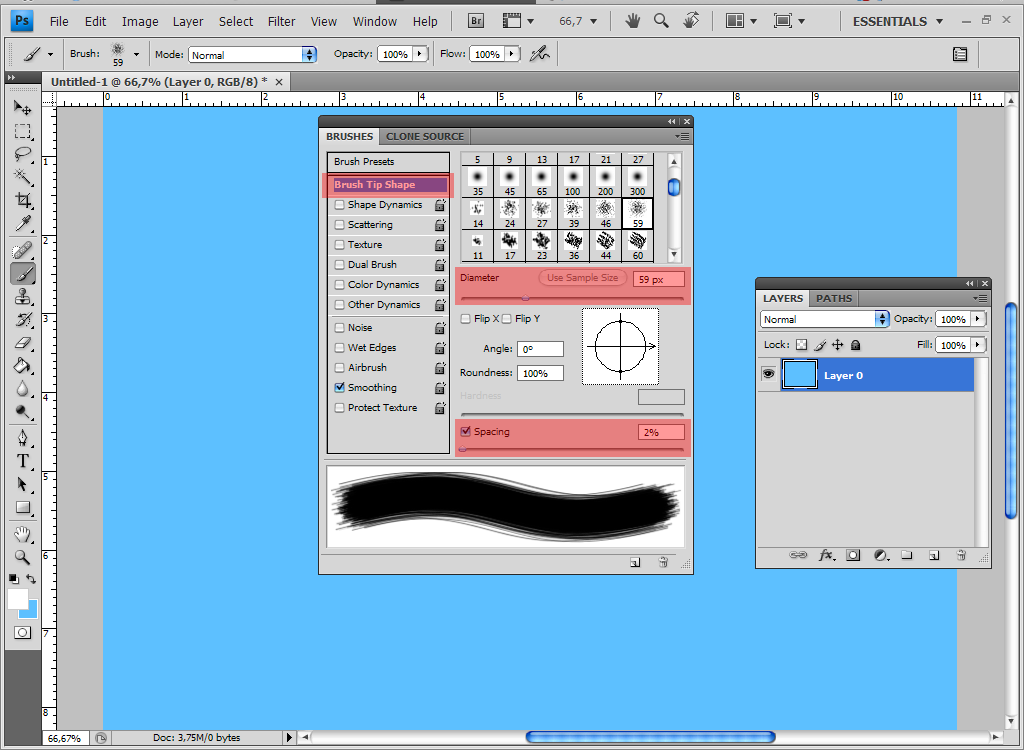
Task: Select Brush Tip Shape section
Action: click(x=388, y=185)
